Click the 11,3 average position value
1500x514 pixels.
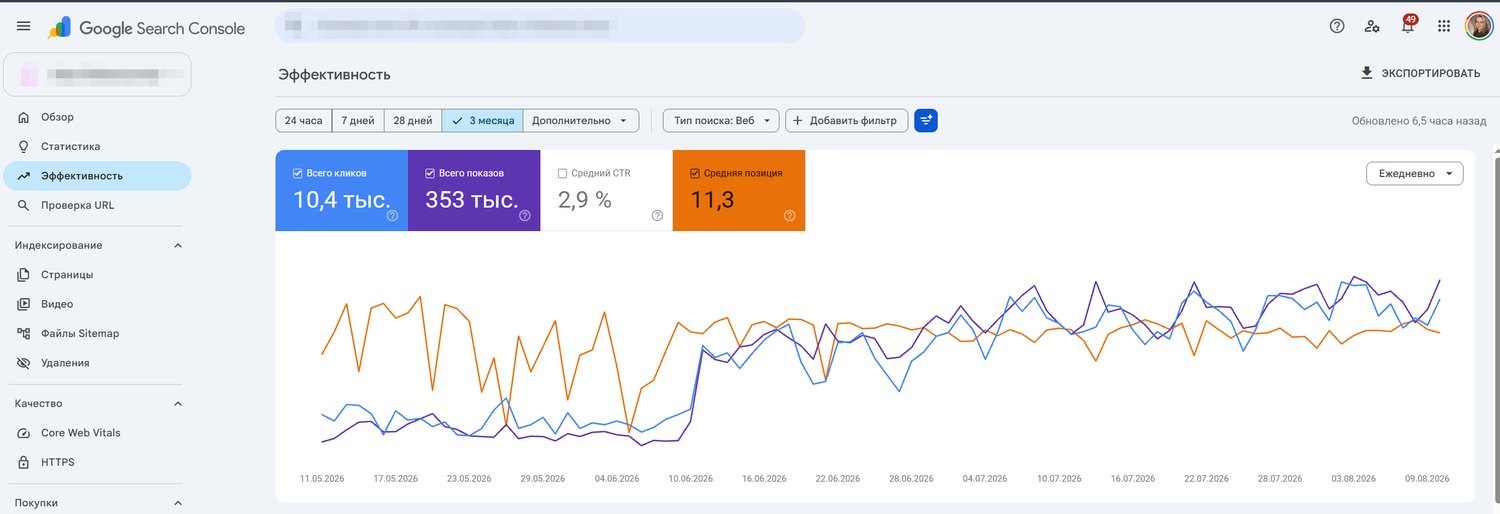[x=712, y=199]
